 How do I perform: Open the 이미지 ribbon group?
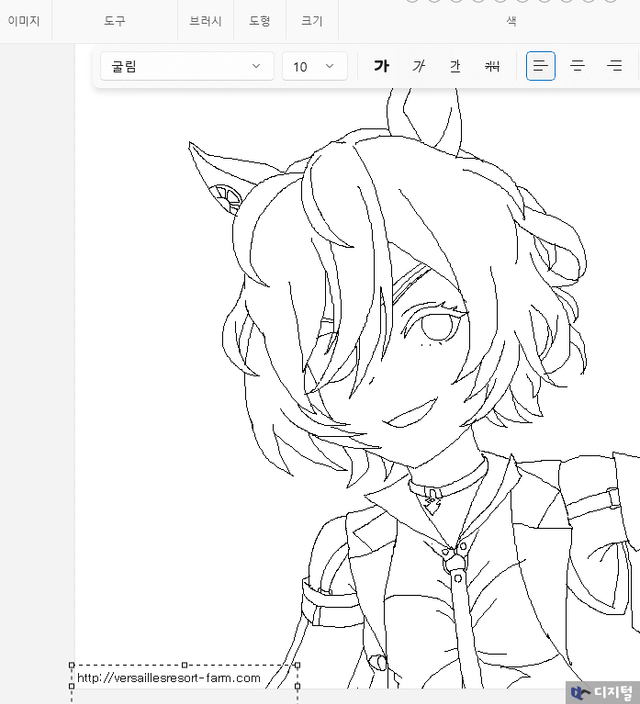tap(24, 20)
